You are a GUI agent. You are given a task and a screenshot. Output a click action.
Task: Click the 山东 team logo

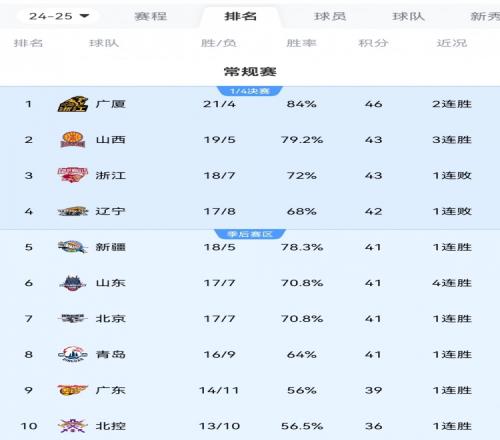73,283
